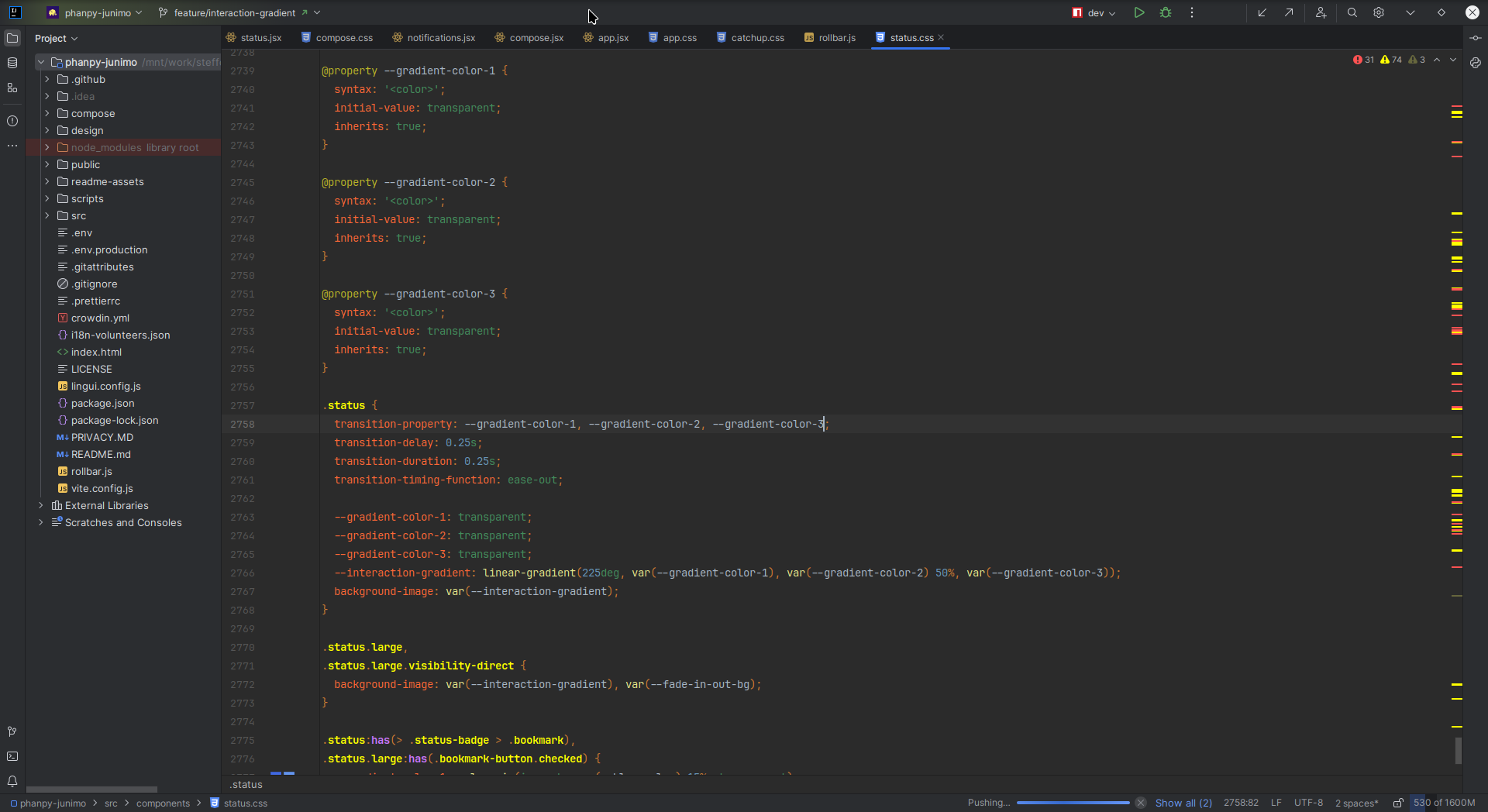Close the status.css tab

[941, 37]
